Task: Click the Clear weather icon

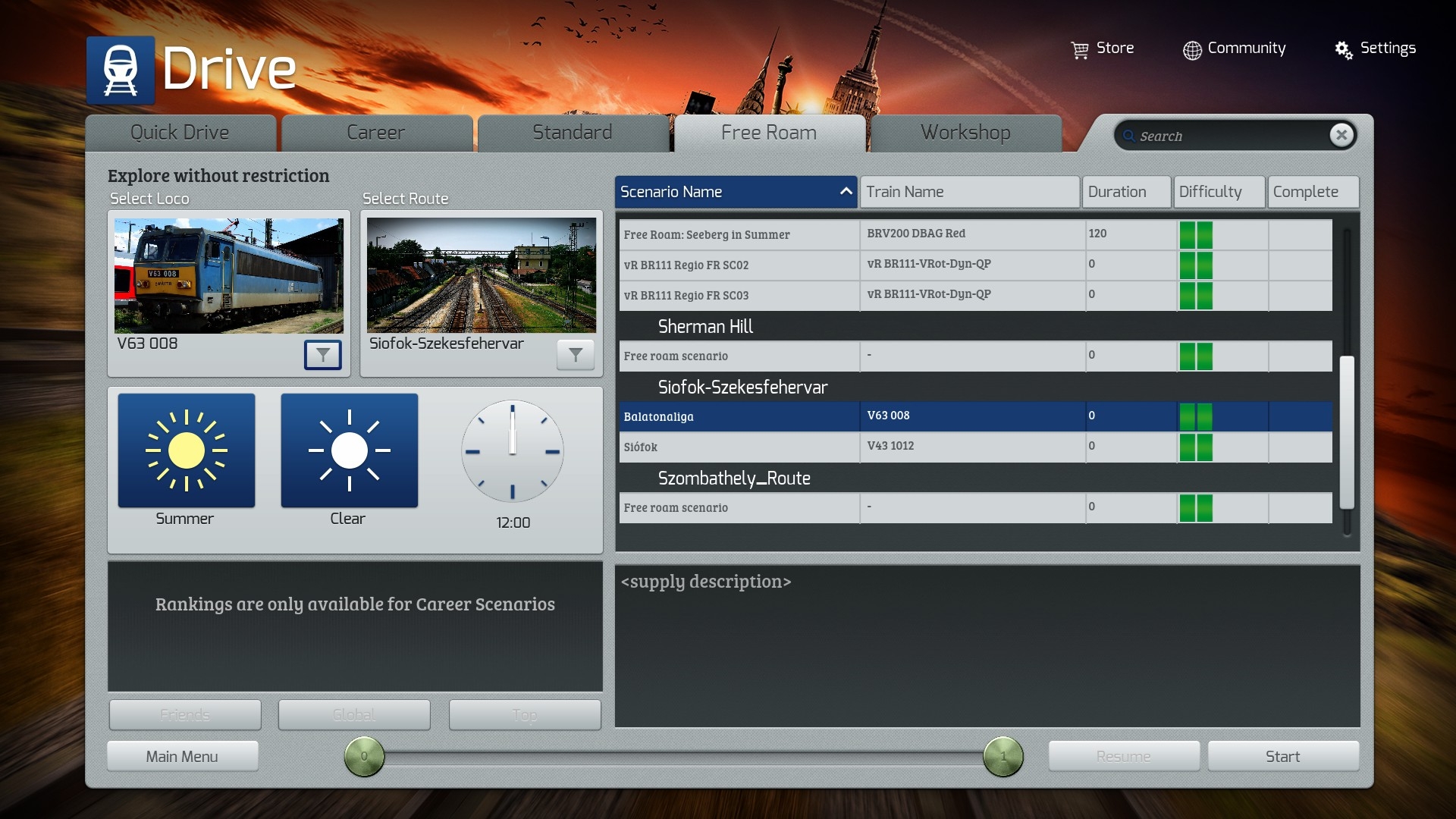Action: tap(349, 450)
